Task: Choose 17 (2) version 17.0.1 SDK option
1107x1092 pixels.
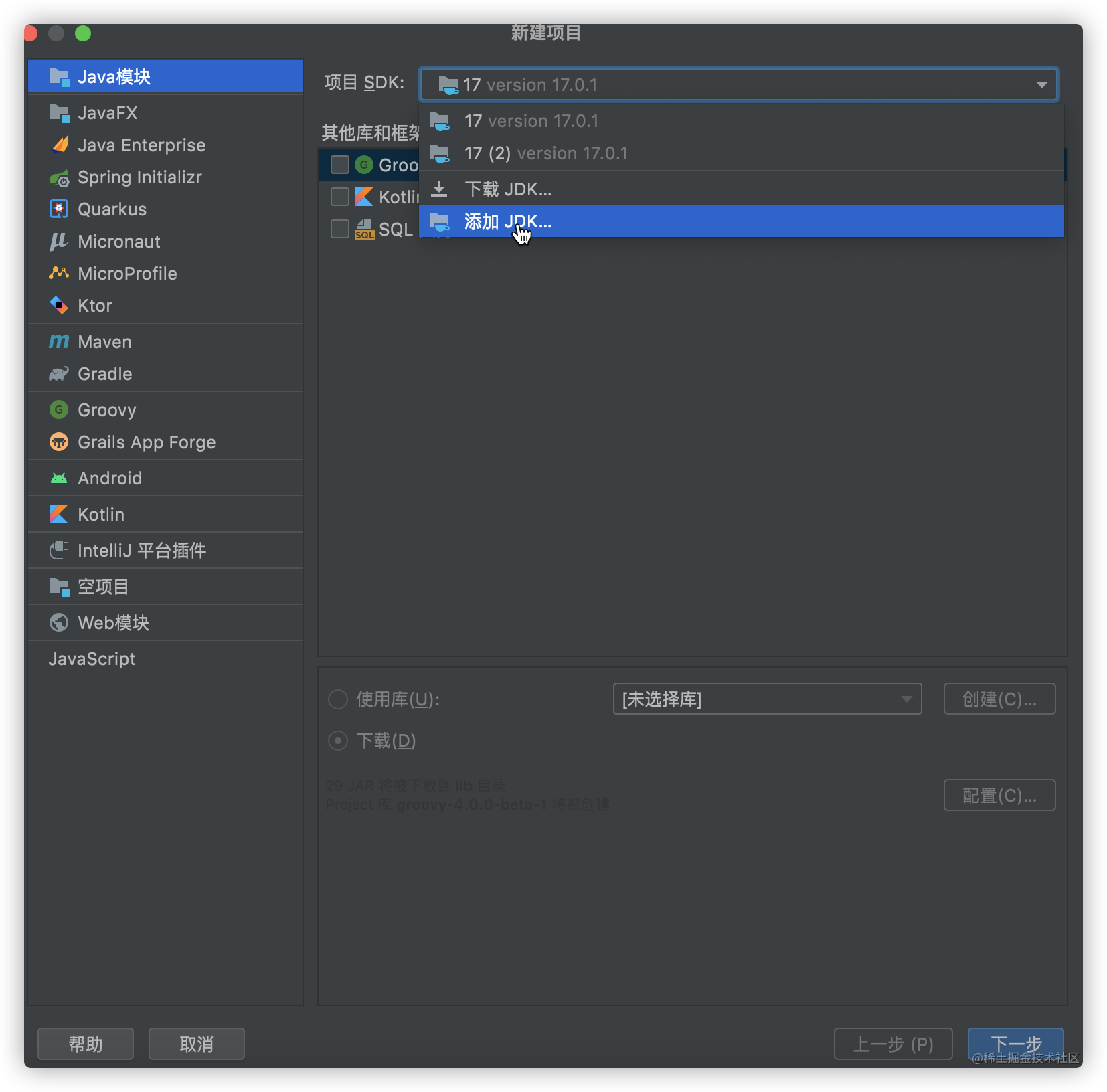Action: (x=742, y=153)
